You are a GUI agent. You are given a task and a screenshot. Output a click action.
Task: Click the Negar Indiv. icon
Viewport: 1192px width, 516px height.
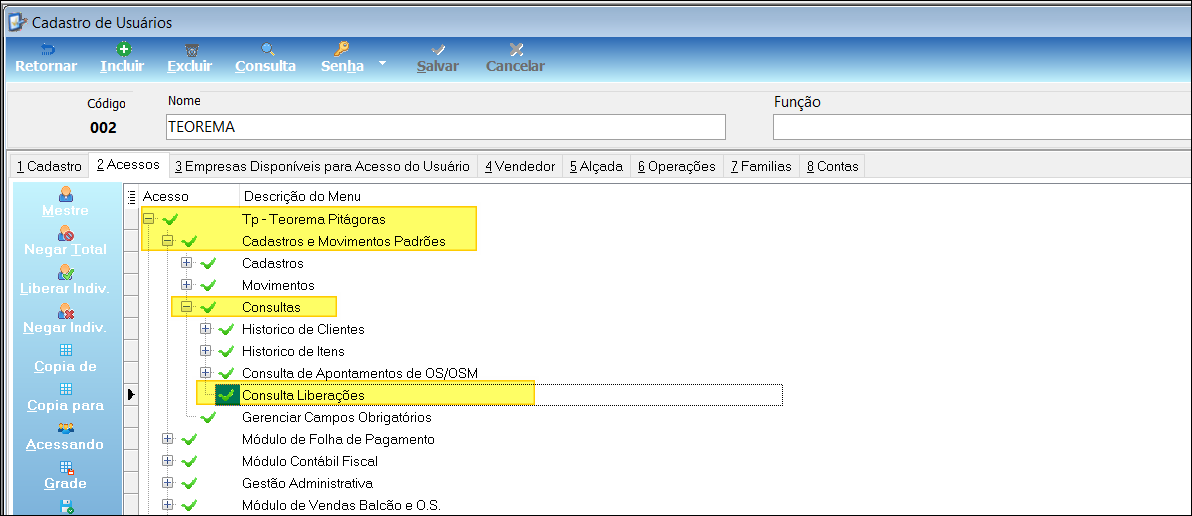pyautogui.click(x=65, y=312)
